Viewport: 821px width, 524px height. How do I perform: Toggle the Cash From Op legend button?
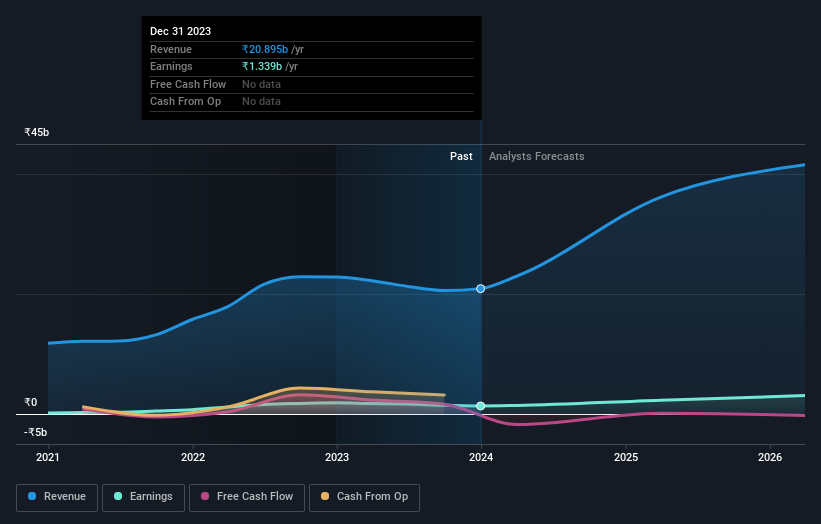(x=364, y=497)
